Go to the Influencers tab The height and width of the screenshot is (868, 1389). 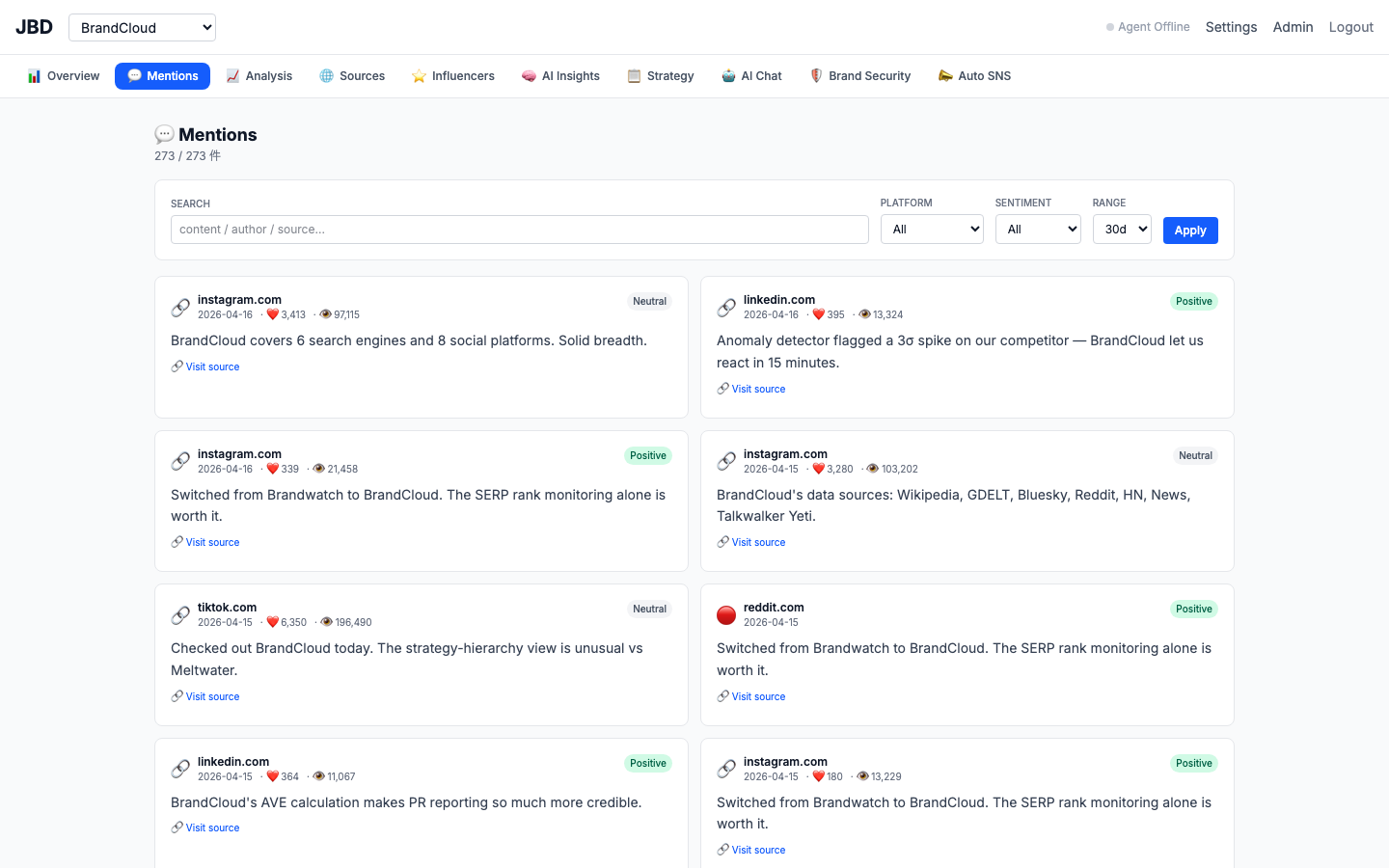(452, 76)
